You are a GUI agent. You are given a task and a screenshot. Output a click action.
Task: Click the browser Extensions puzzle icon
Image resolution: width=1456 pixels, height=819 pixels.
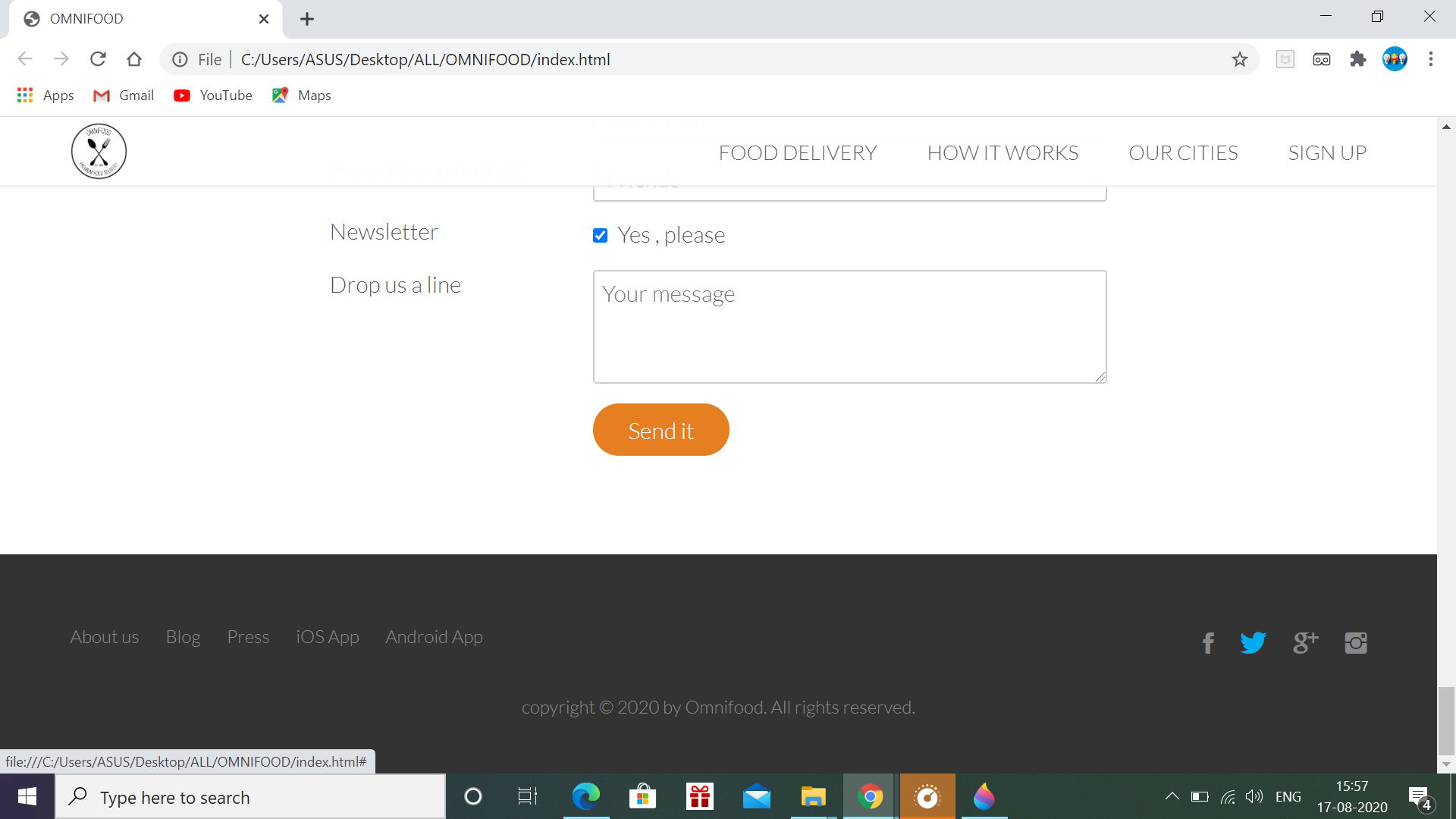1358,58
